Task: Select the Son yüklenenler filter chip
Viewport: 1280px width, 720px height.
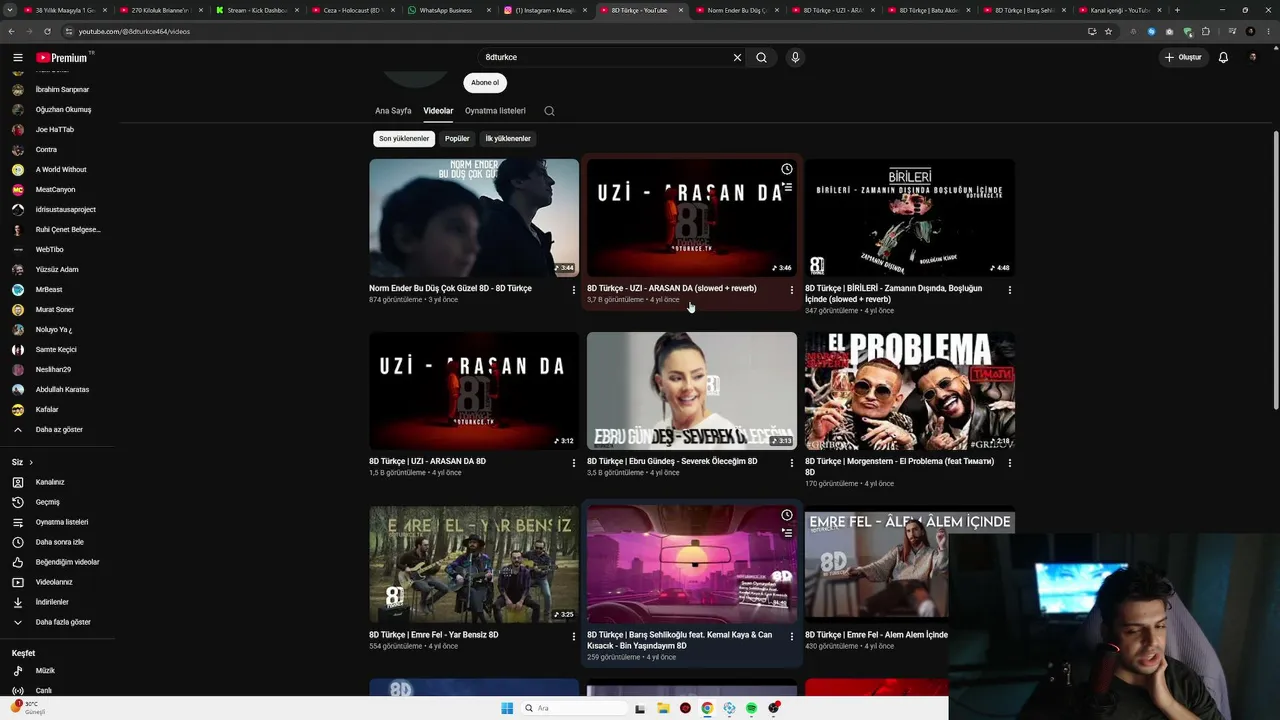Action: click(x=404, y=139)
